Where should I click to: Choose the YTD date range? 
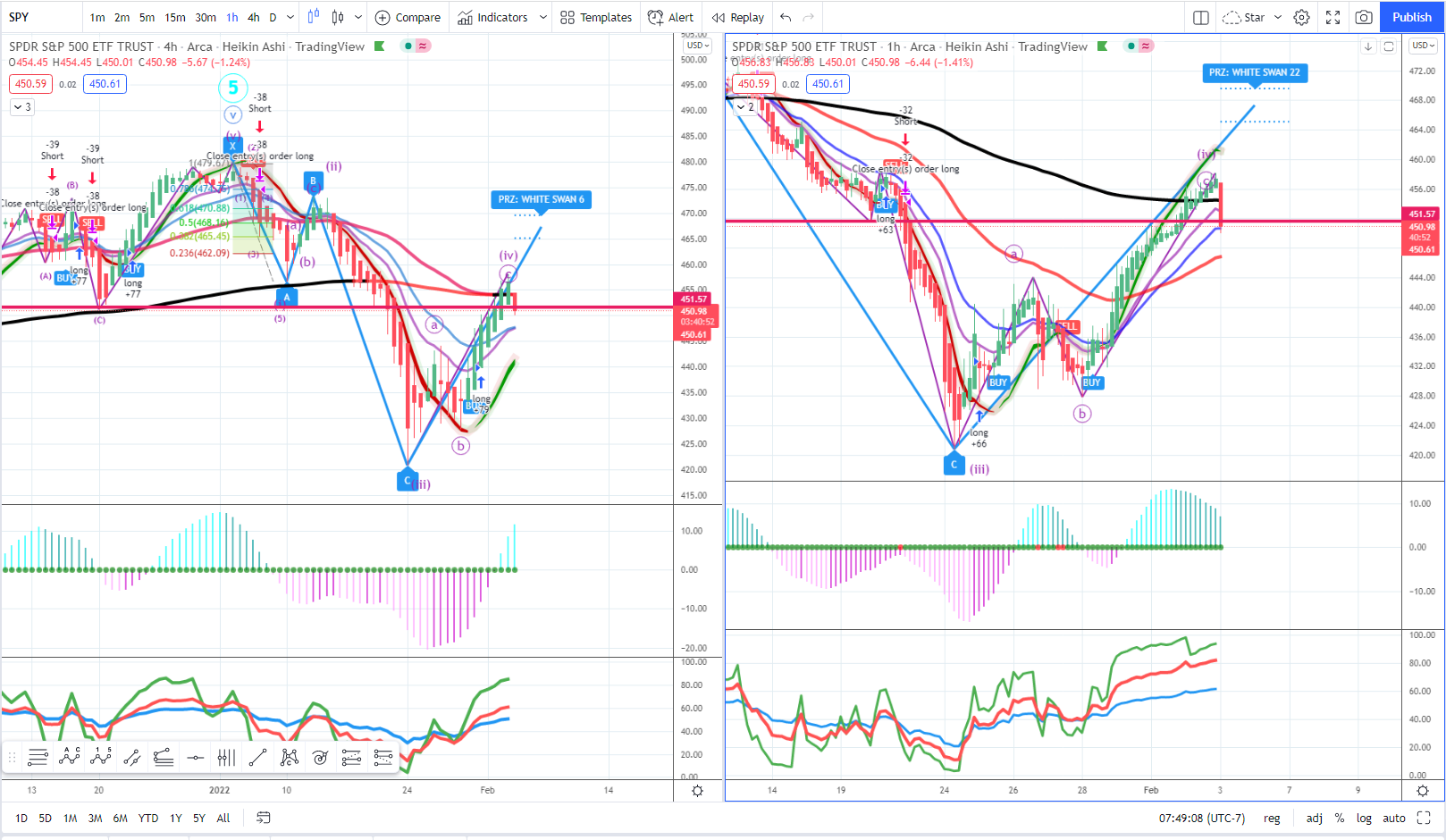tap(148, 818)
